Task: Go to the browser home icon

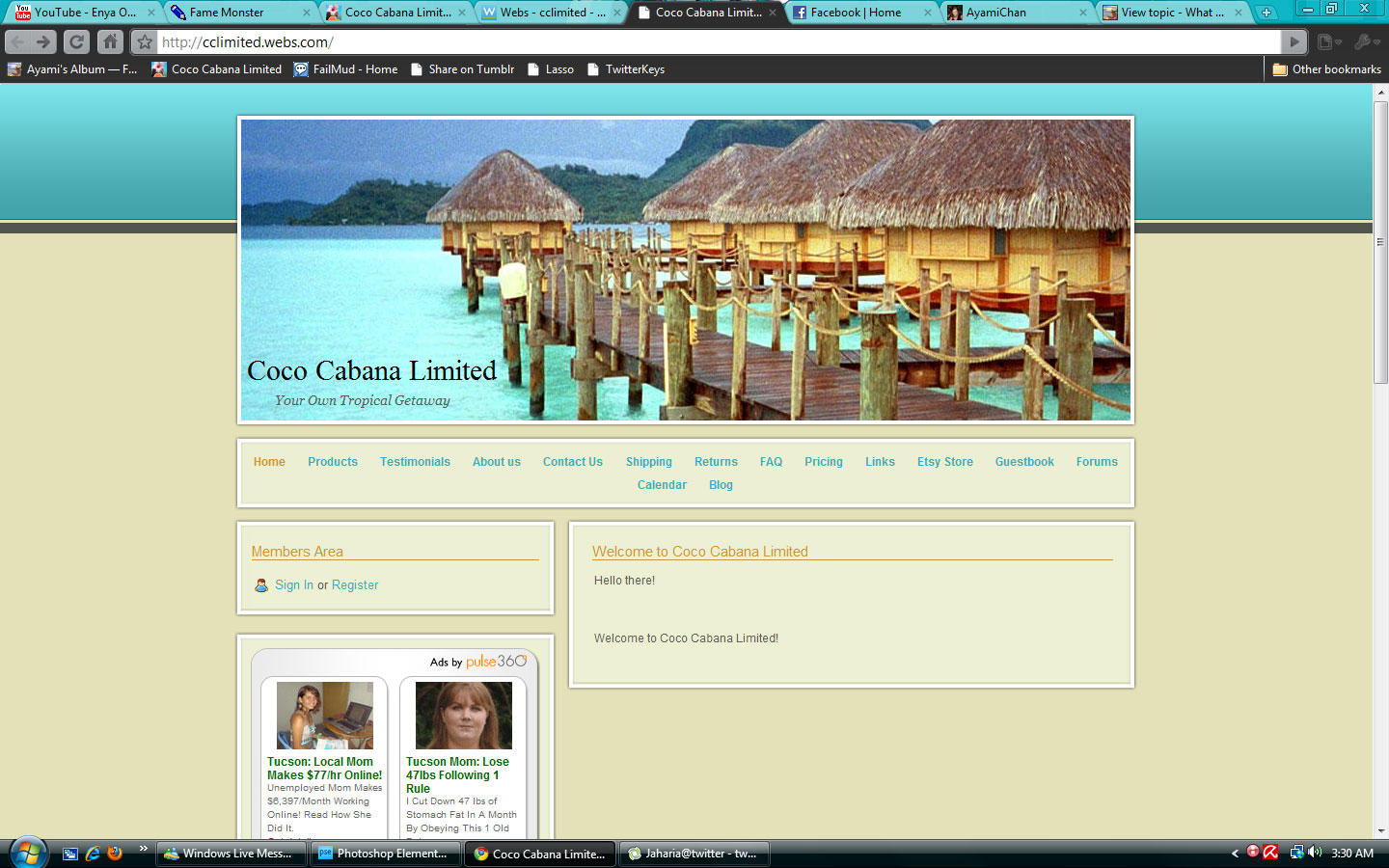Action: [x=110, y=42]
